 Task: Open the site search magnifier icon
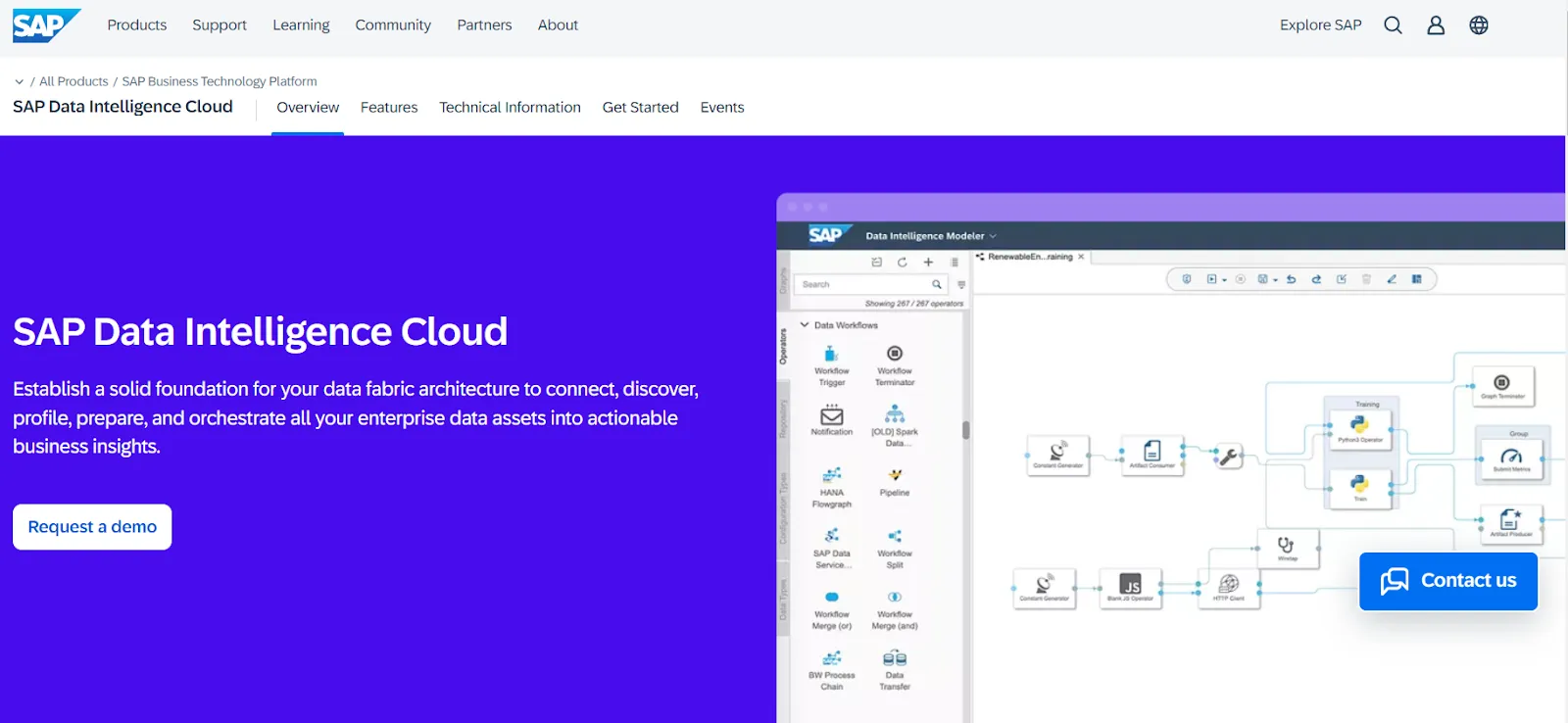click(x=1393, y=25)
